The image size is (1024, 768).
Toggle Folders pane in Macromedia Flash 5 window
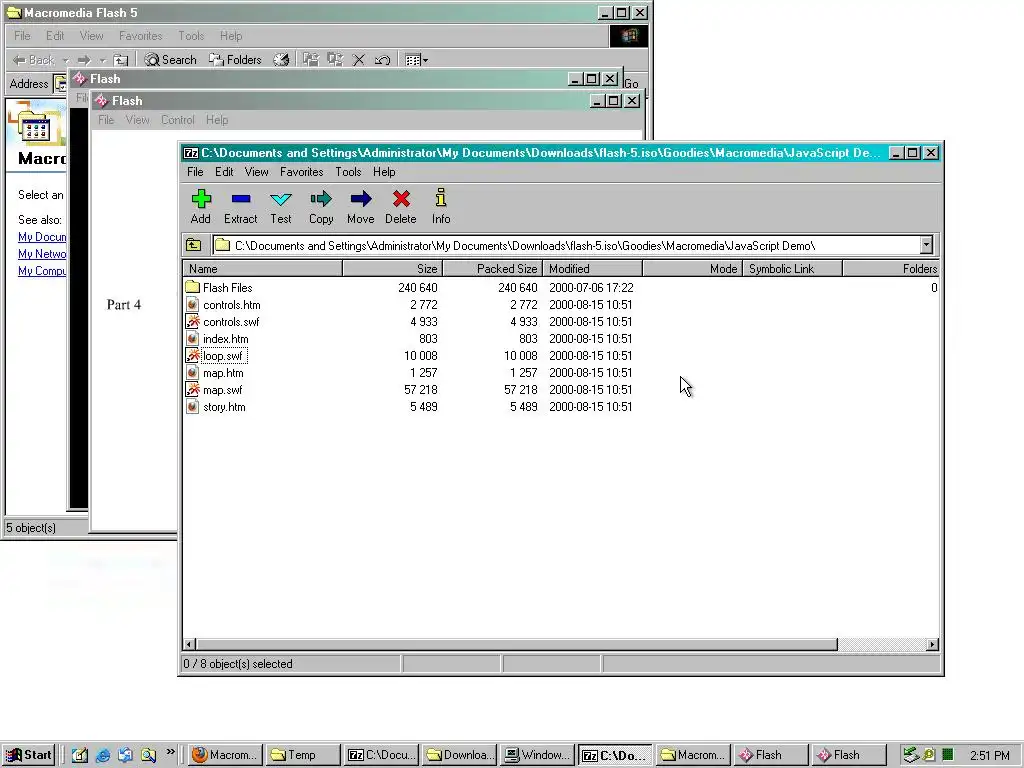click(x=235, y=59)
